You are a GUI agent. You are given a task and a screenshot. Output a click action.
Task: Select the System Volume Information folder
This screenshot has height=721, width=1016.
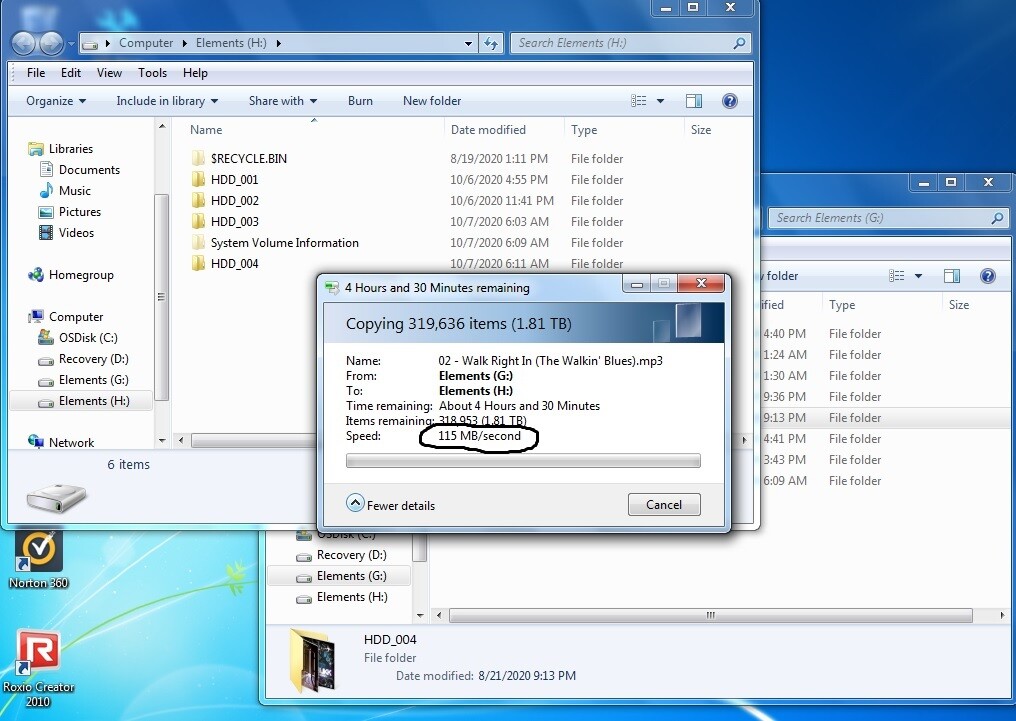[x=284, y=243]
